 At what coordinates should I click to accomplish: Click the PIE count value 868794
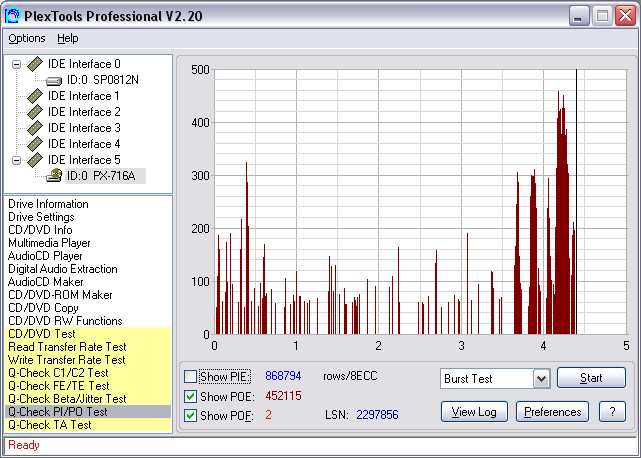pyautogui.click(x=283, y=376)
